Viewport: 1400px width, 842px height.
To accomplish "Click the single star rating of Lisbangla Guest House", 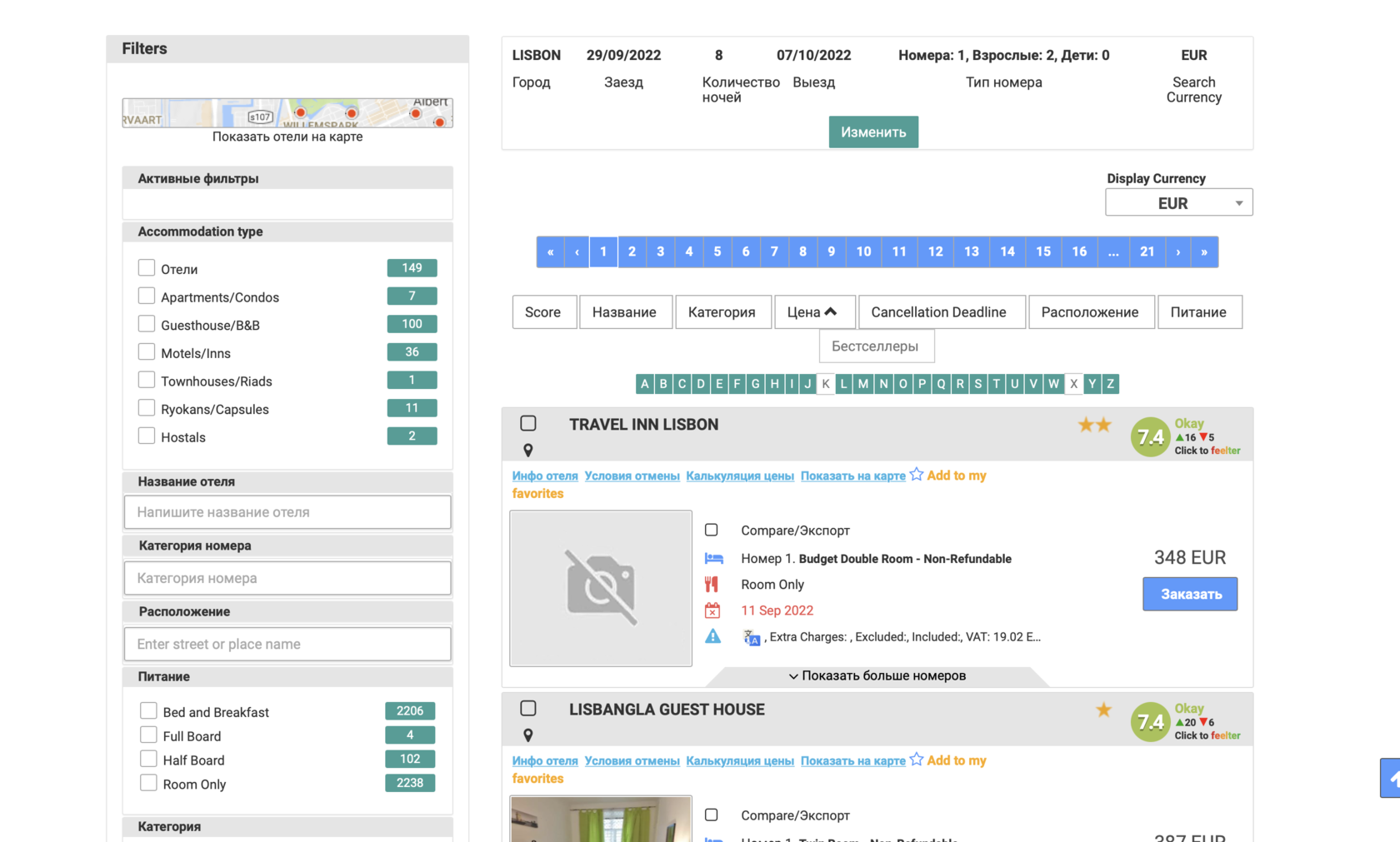I will point(1103,710).
